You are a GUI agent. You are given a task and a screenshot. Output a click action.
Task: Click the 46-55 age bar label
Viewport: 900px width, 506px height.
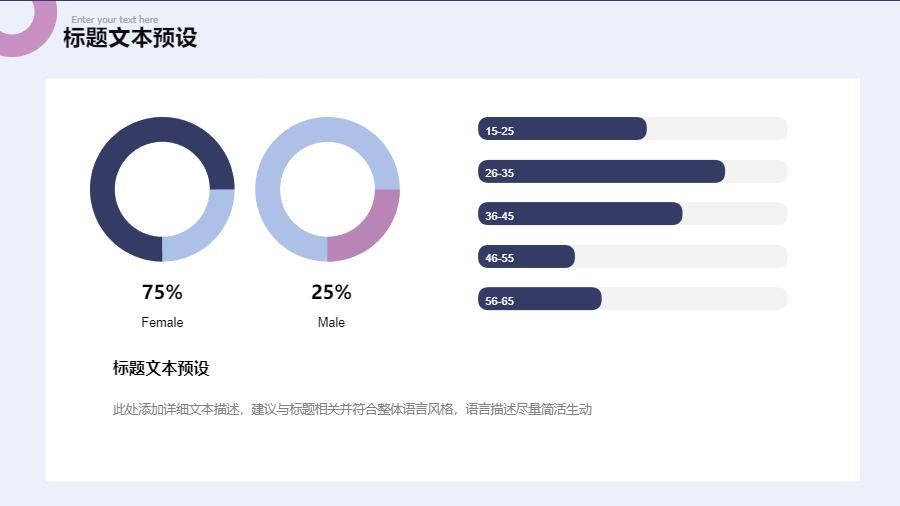click(x=499, y=258)
